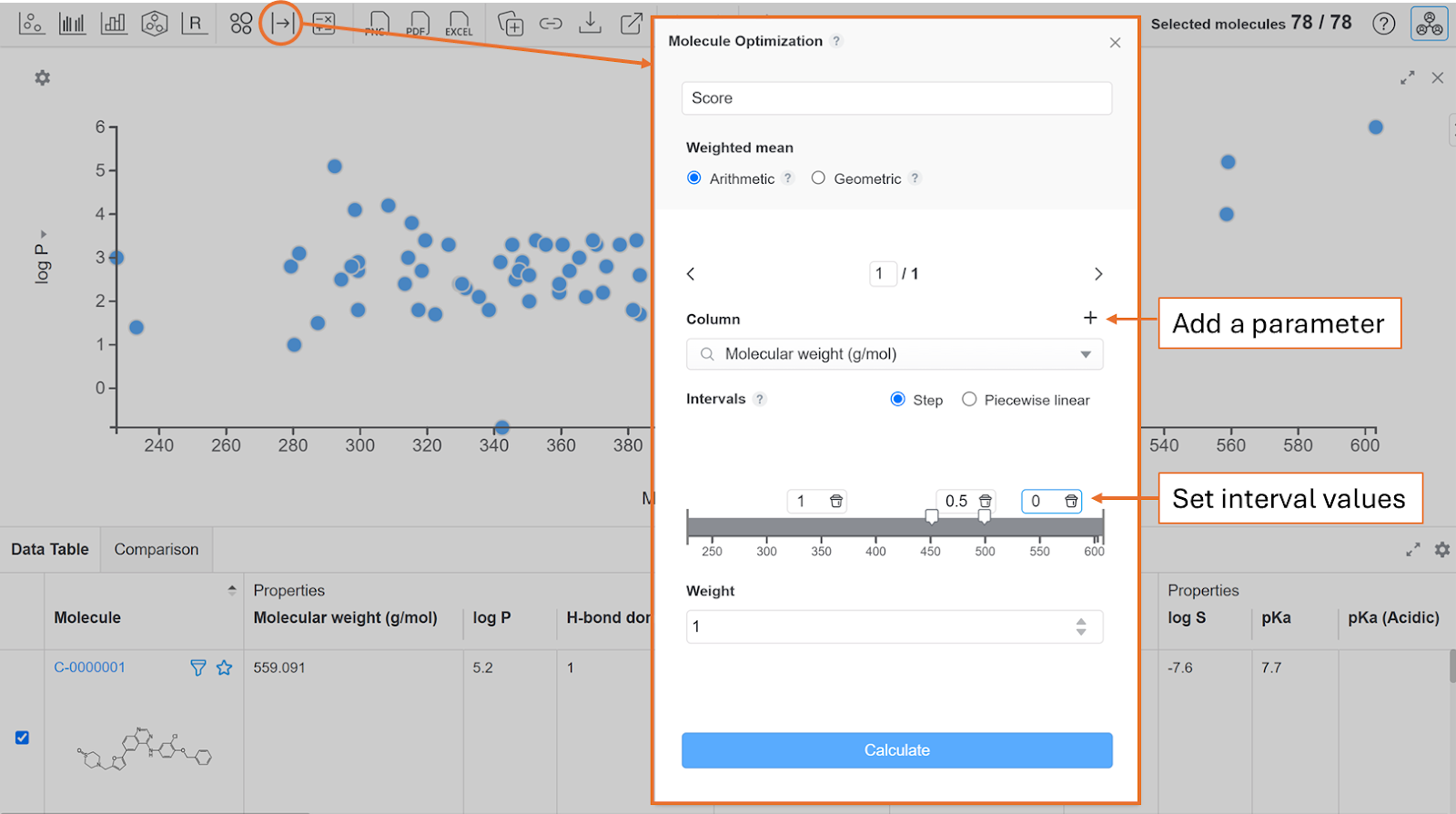Open the bar chart tool
Image resolution: width=1456 pixels, height=814 pixels.
[x=114, y=24]
